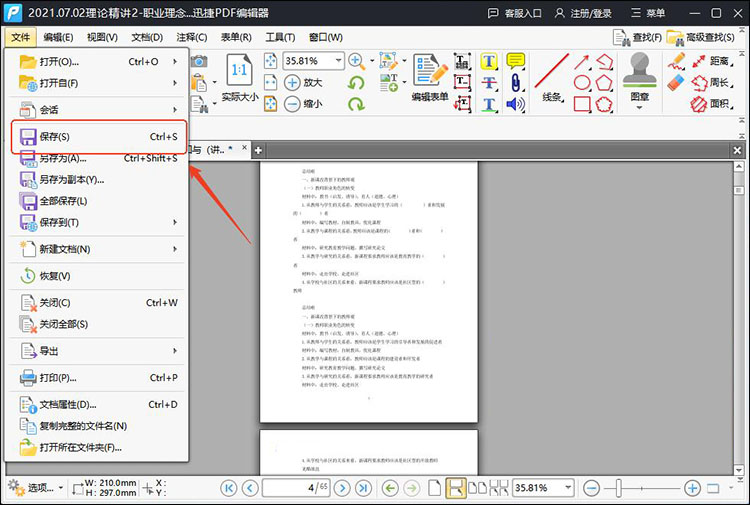Click the paperclip file attachment tool

516,82
